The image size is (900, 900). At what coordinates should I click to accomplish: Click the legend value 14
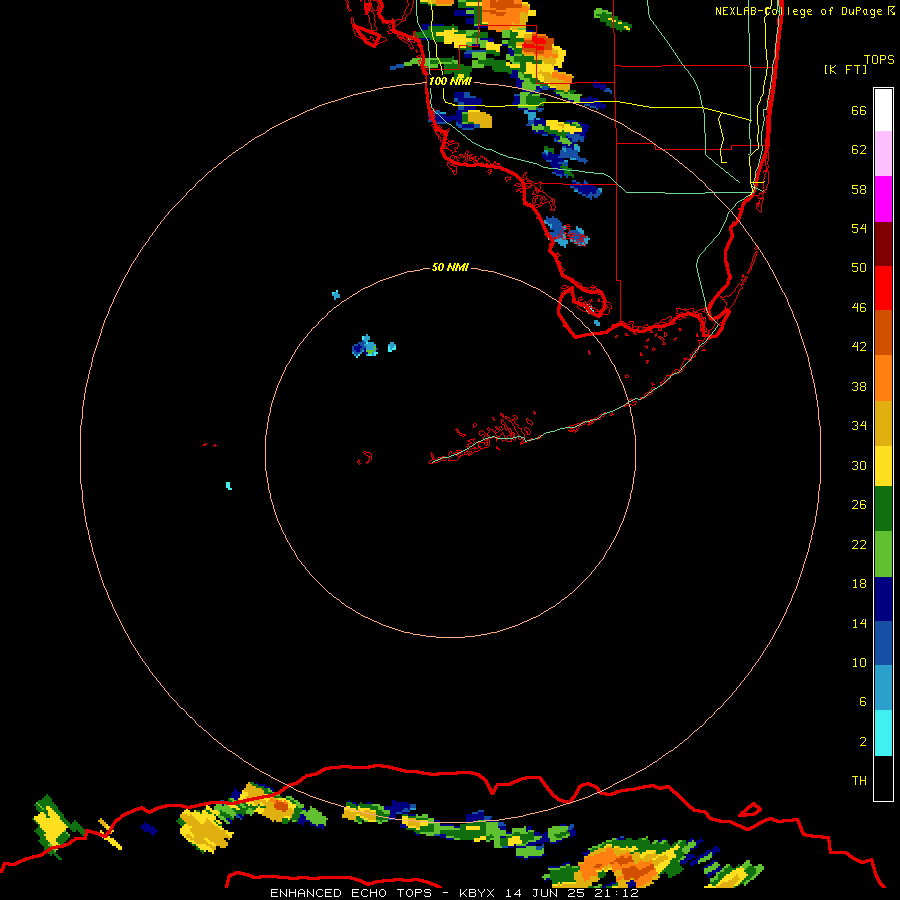pos(859,623)
